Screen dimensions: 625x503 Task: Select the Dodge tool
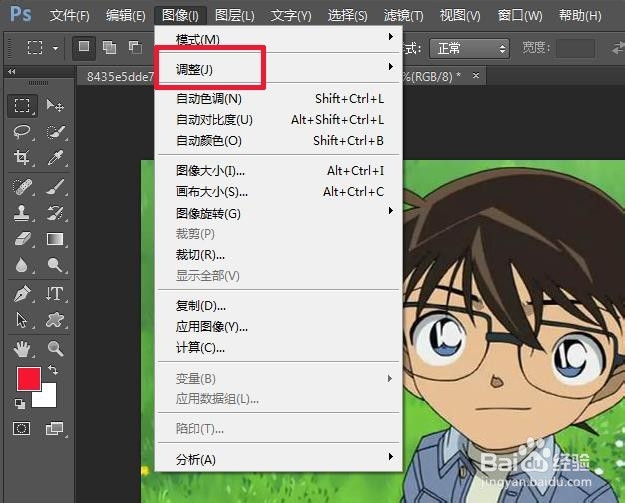[x=55, y=265]
